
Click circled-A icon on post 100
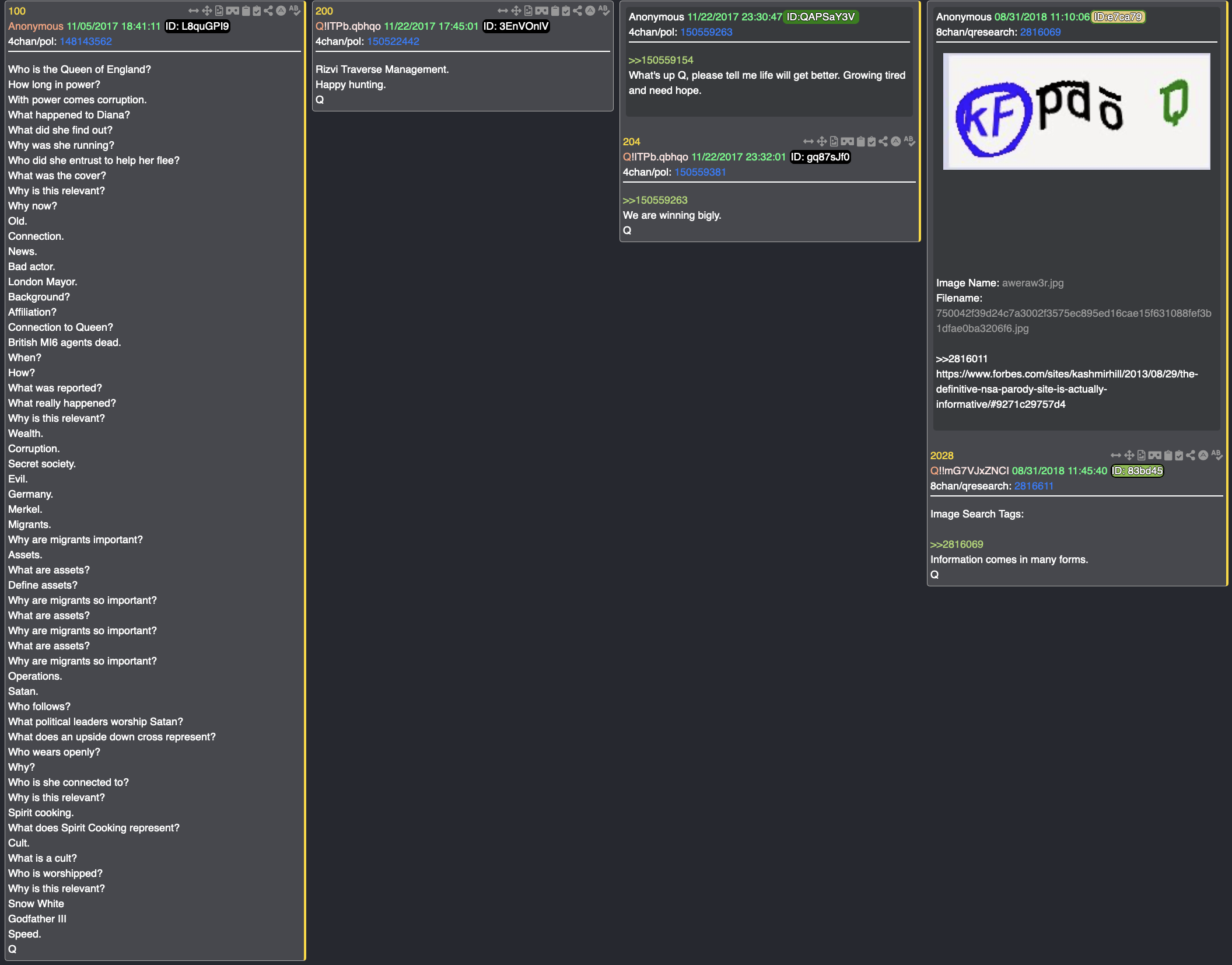pos(281,11)
